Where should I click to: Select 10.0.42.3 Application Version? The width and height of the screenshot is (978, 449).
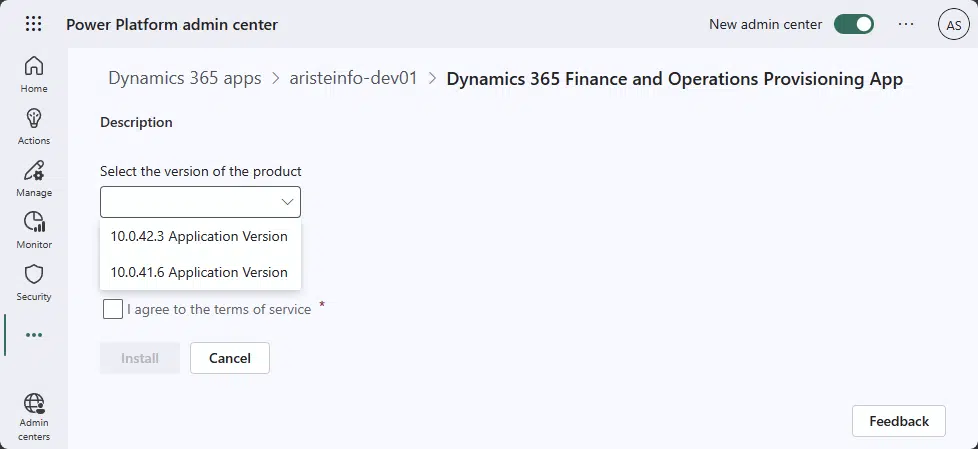(x=200, y=236)
